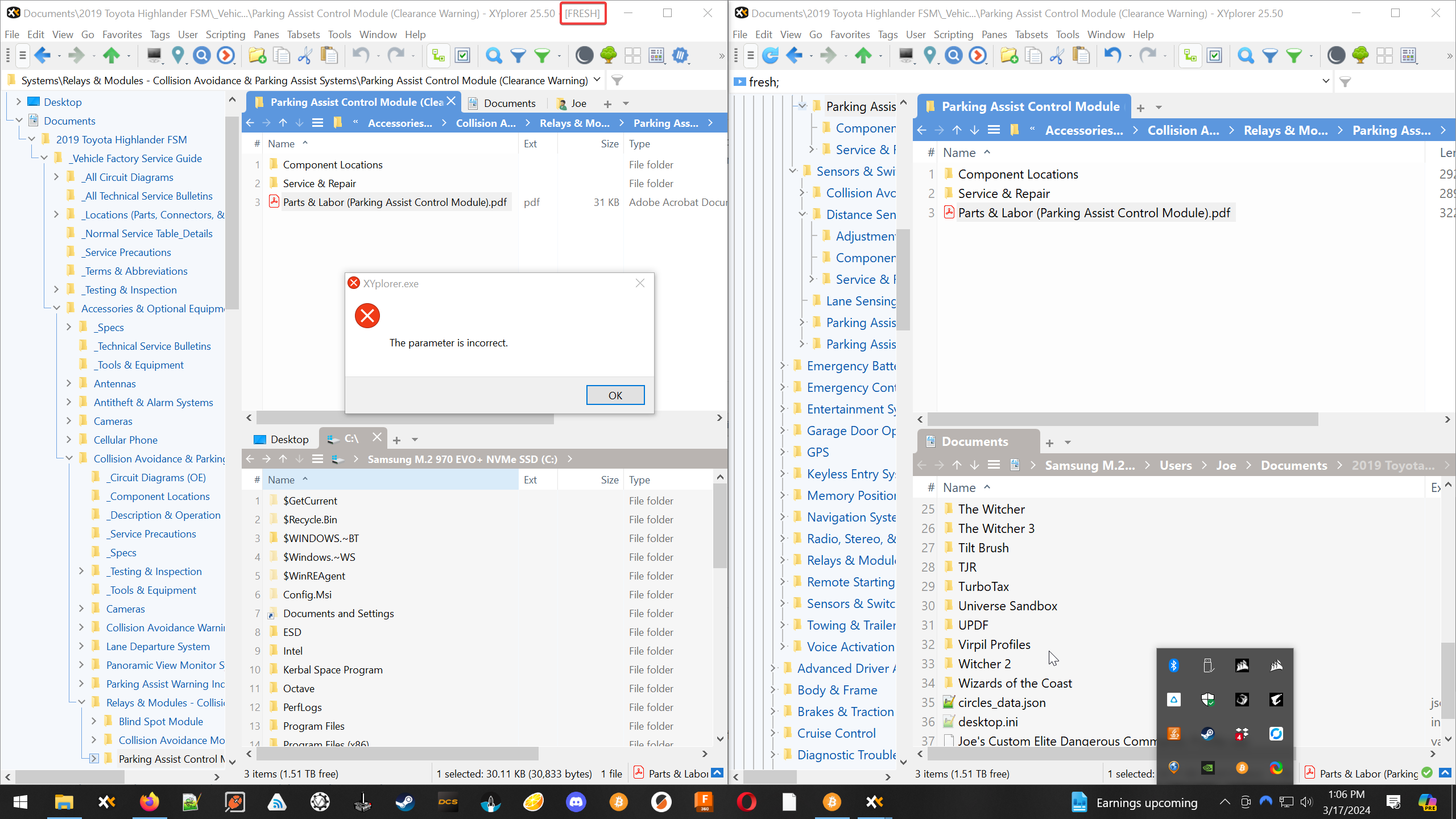
Task: Open address bar dropdown in left window
Action: pyautogui.click(x=597, y=80)
